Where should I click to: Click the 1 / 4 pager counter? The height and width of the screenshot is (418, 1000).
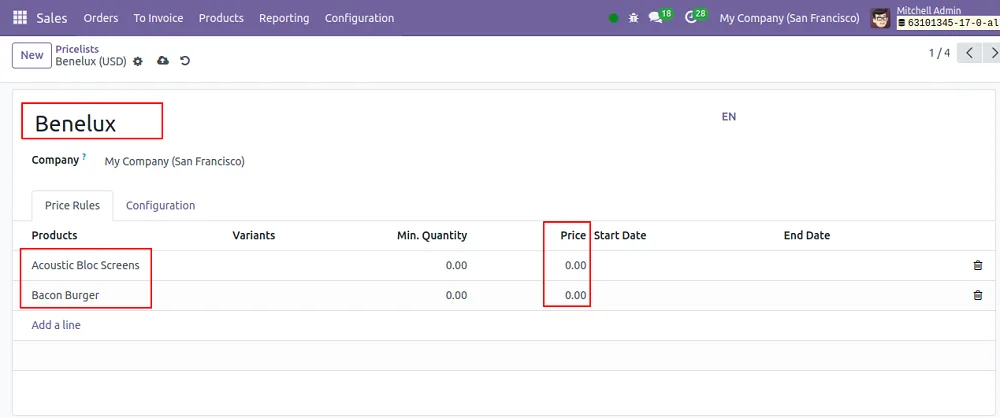tap(939, 53)
